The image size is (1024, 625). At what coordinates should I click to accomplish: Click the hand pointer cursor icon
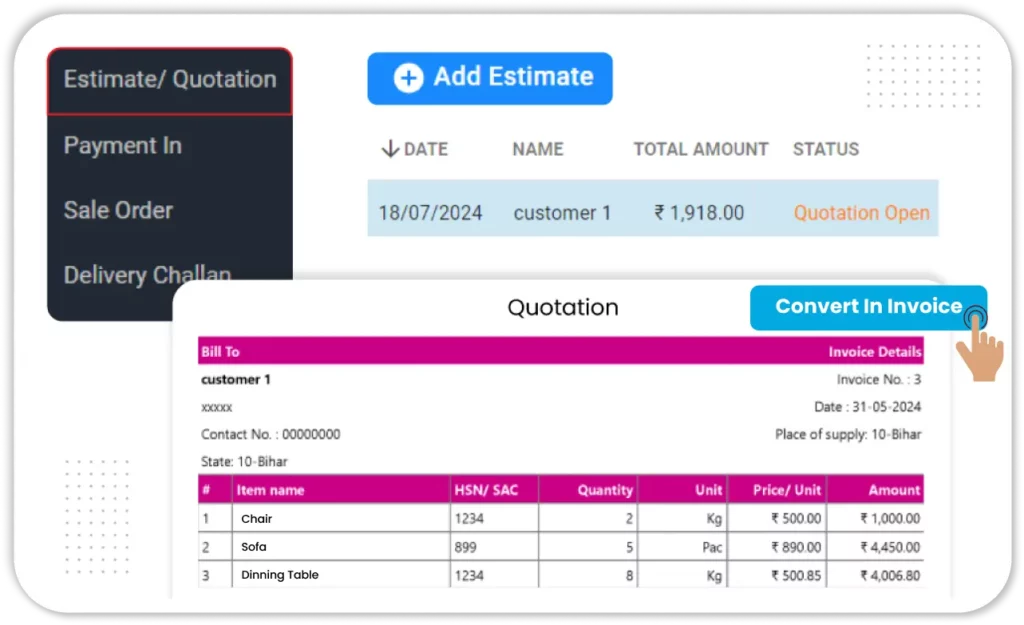click(978, 345)
